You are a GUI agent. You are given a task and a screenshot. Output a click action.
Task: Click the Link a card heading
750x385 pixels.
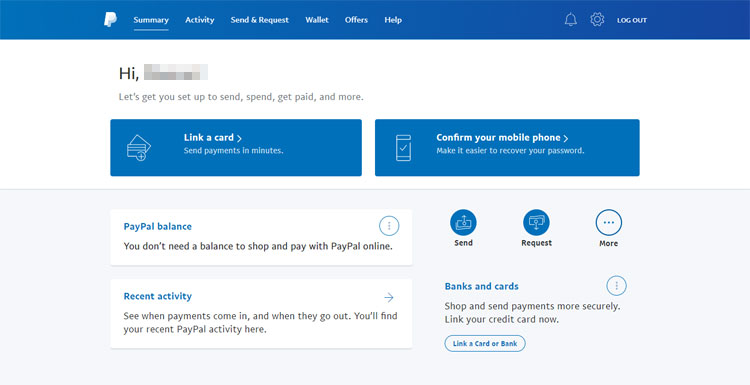tap(209, 138)
